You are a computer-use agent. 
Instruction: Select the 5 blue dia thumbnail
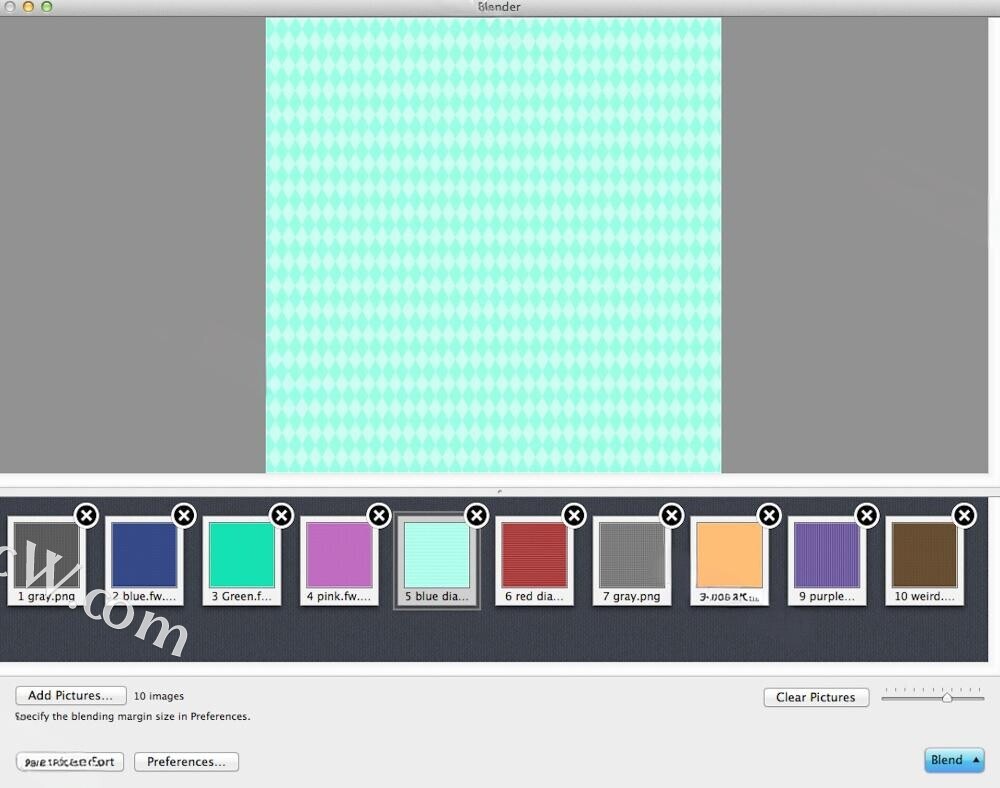pos(437,561)
